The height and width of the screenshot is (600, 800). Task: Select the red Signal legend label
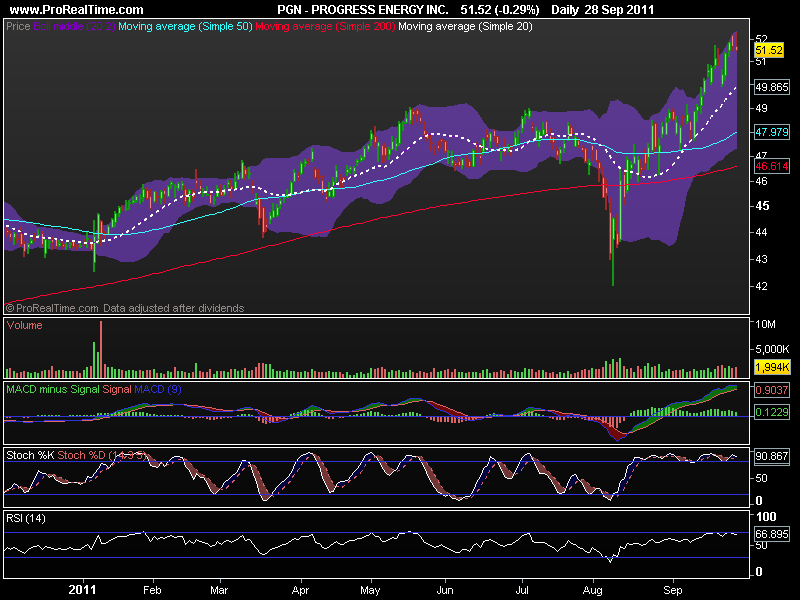click(117, 389)
